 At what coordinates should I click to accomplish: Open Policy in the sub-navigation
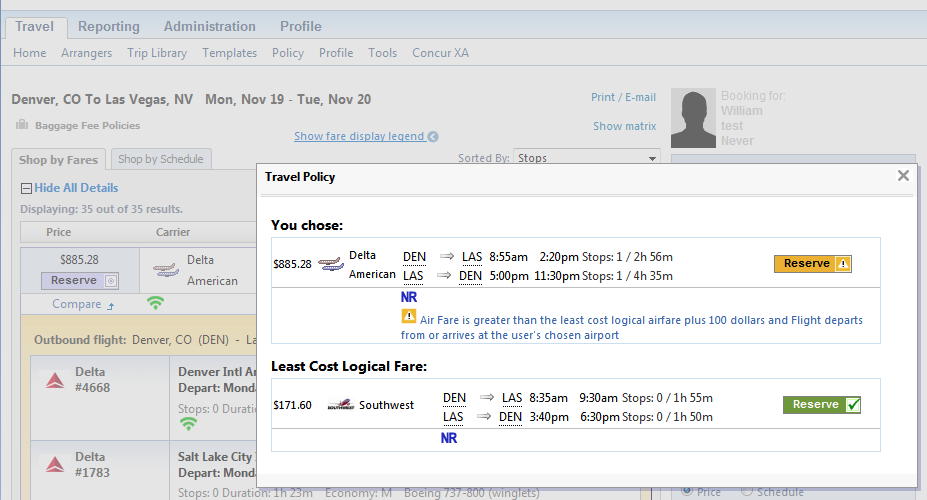tap(288, 53)
